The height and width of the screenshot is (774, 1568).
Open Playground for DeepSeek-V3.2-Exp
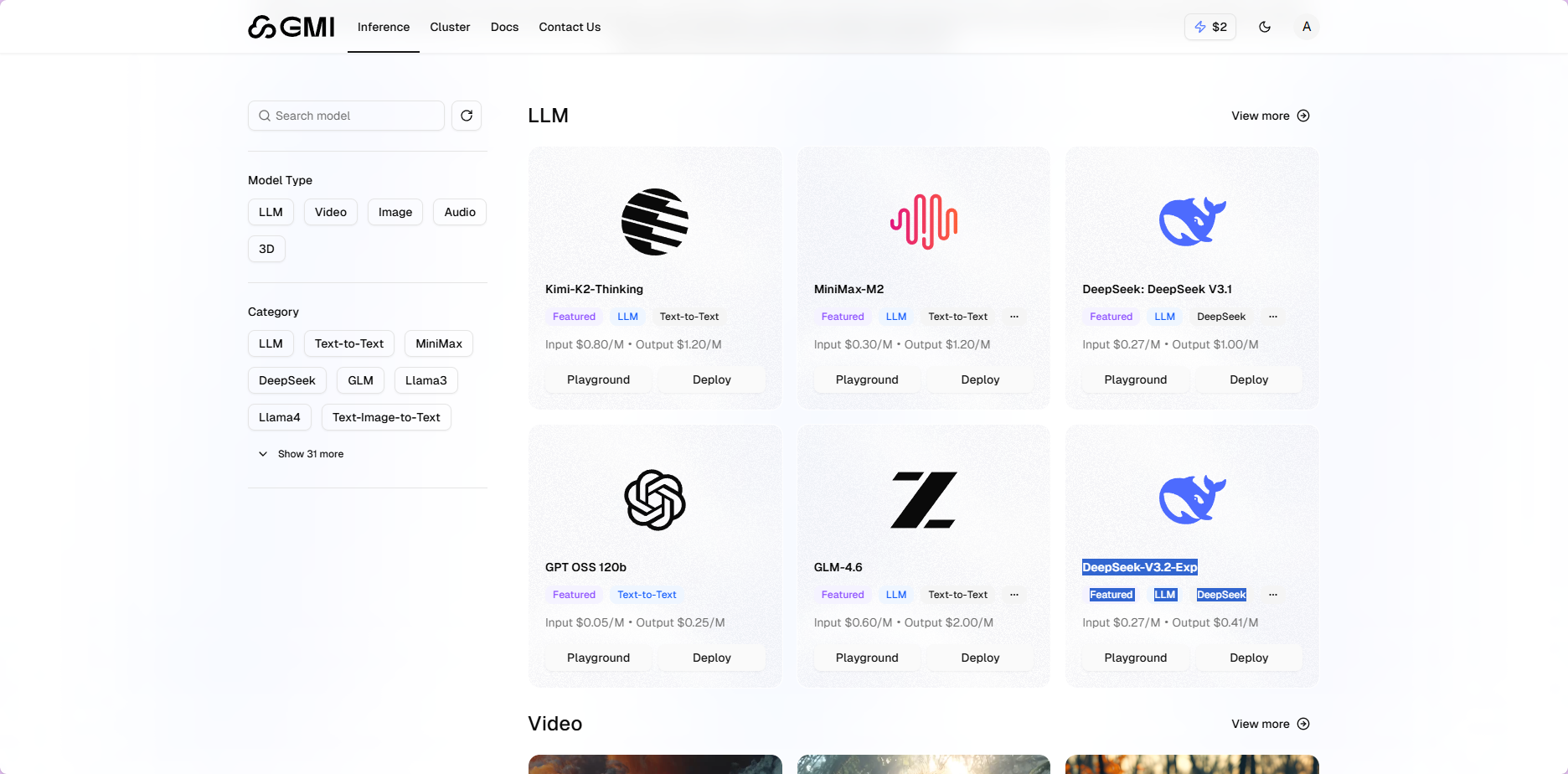[x=1136, y=658]
